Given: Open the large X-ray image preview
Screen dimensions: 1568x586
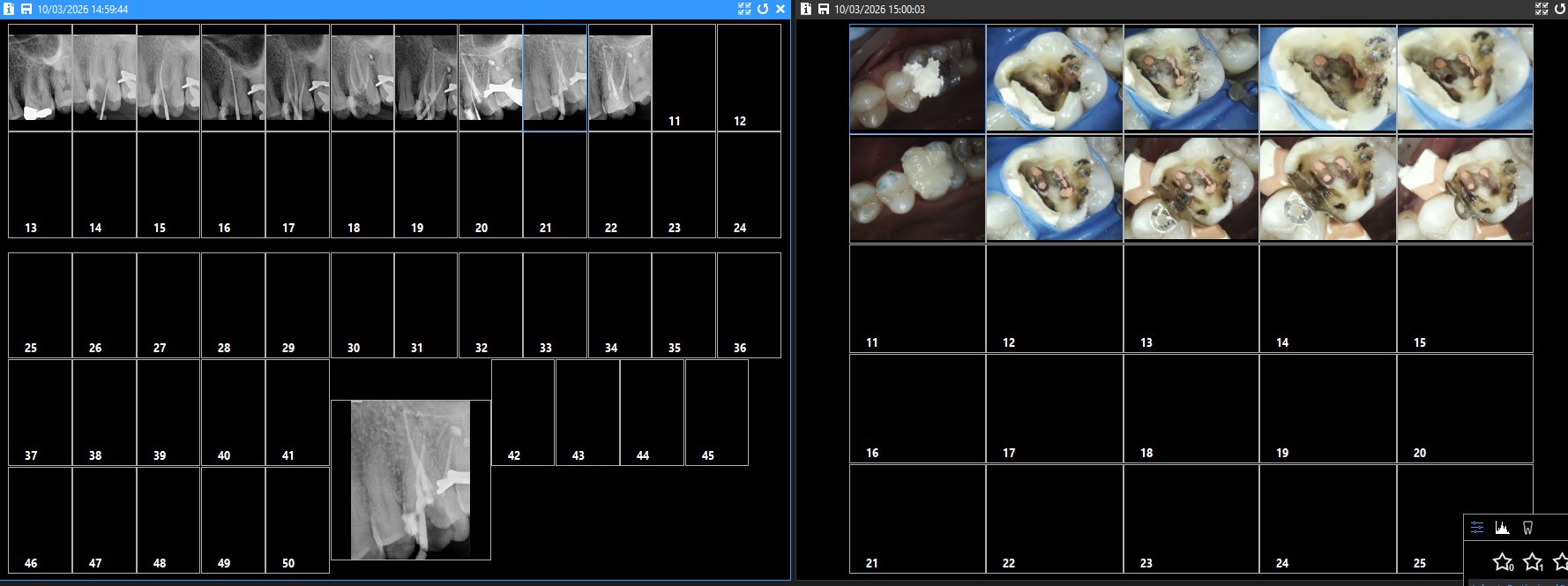Looking at the screenshot, I should pyautogui.click(x=410, y=479).
